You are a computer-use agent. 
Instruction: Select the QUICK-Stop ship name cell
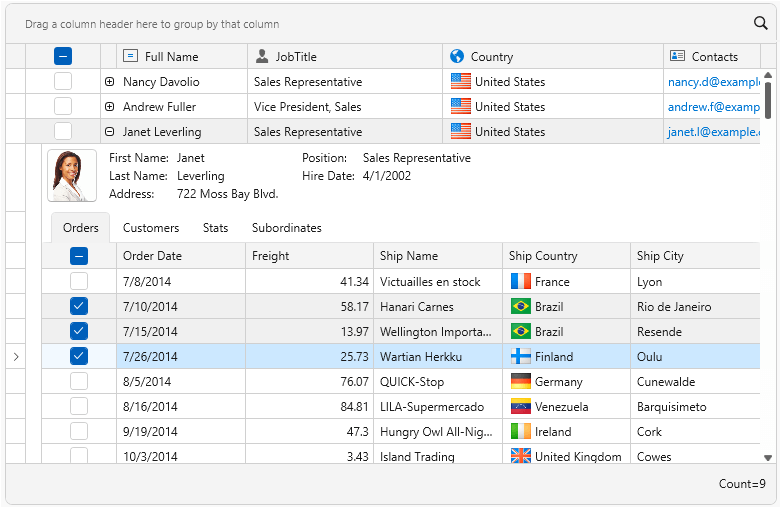[x=438, y=381]
